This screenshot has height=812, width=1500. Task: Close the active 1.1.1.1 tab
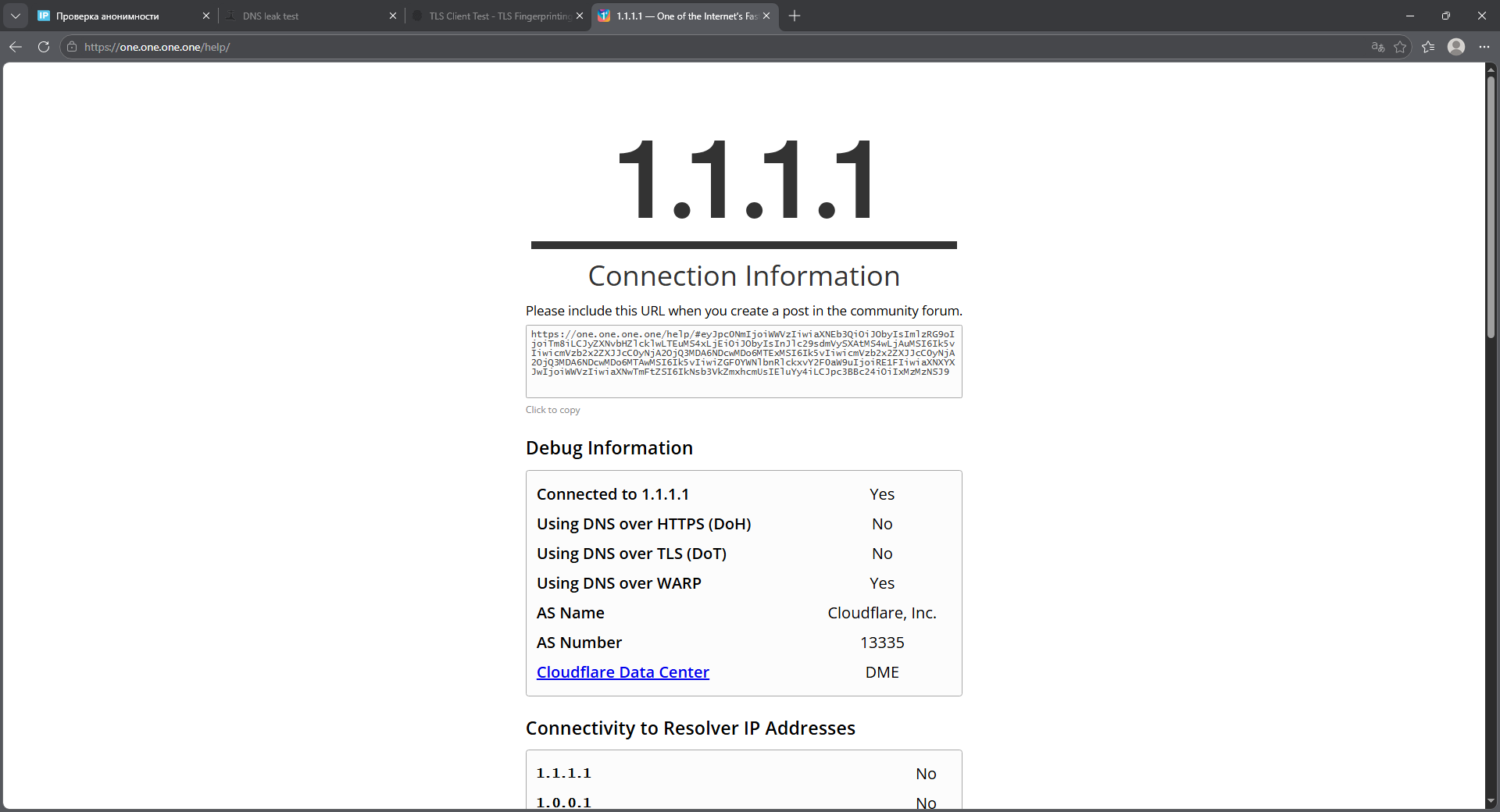[766, 16]
